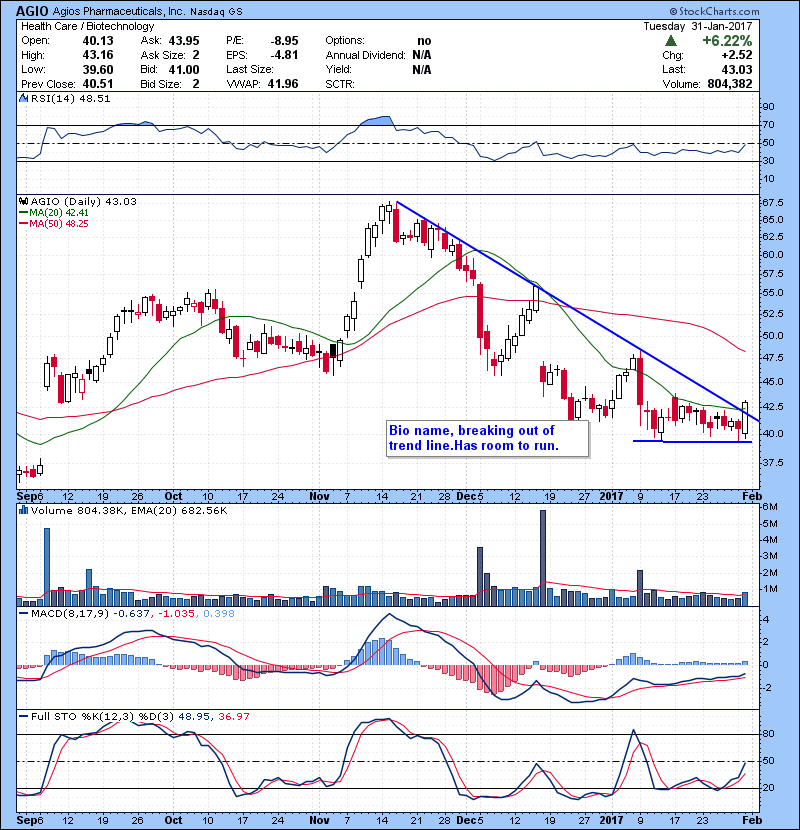Click the MACD legend line marker
800x830 pixels.
[24, 614]
